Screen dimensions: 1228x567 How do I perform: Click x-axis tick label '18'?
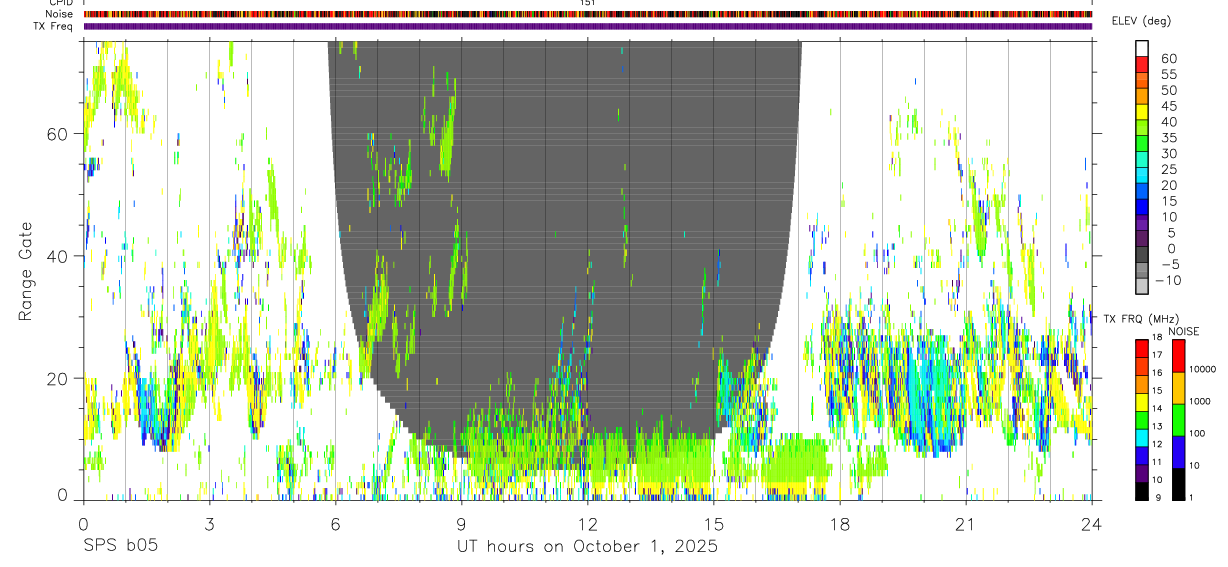click(840, 524)
